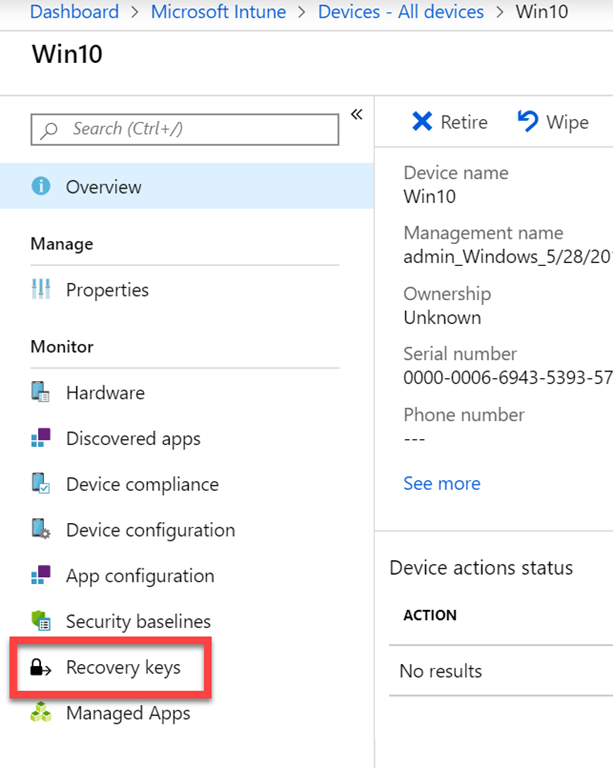Go to Dashboard breadcrumb
613x768 pixels.
point(74,12)
